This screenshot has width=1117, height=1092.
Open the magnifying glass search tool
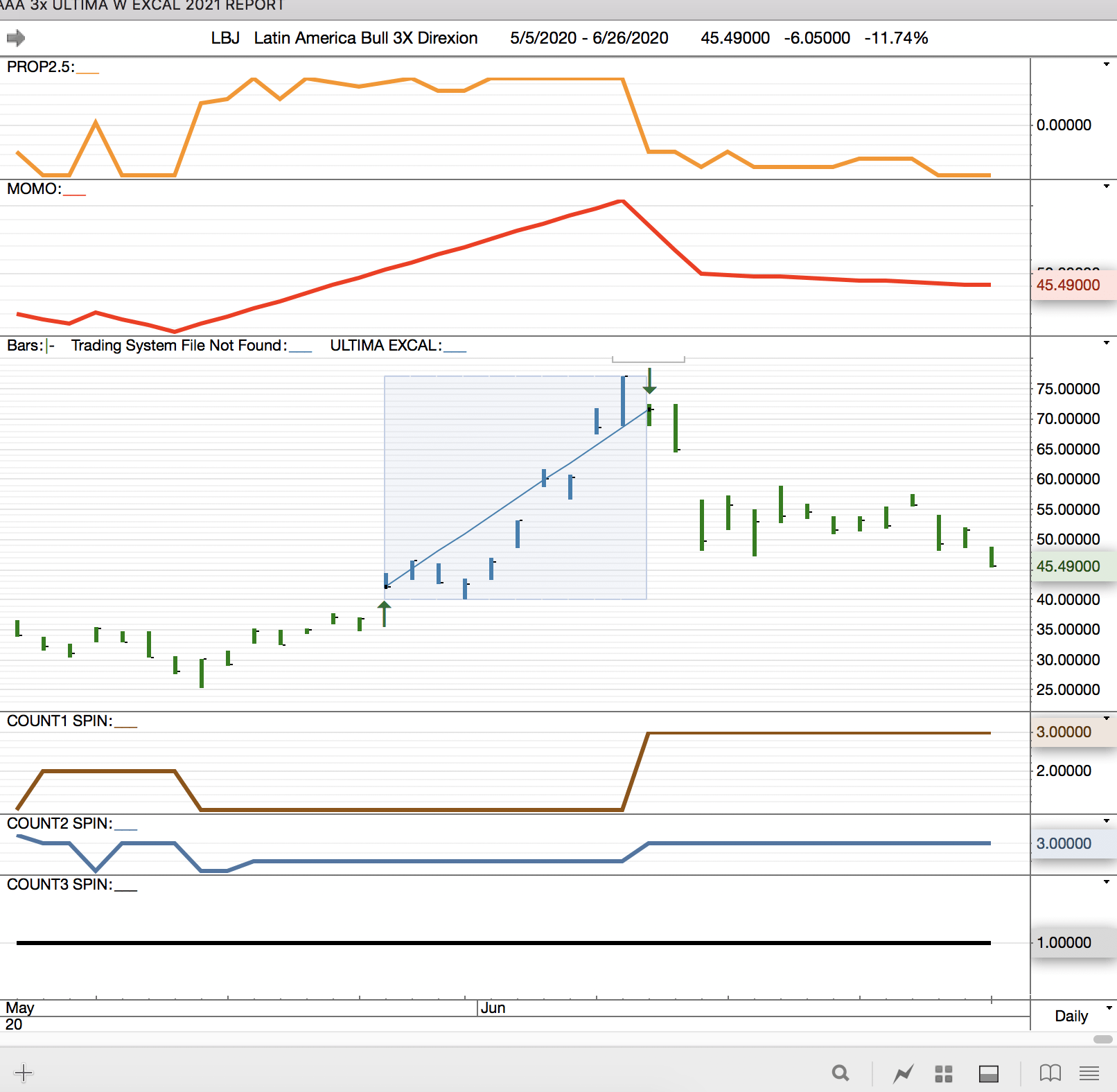click(x=841, y=1073)
